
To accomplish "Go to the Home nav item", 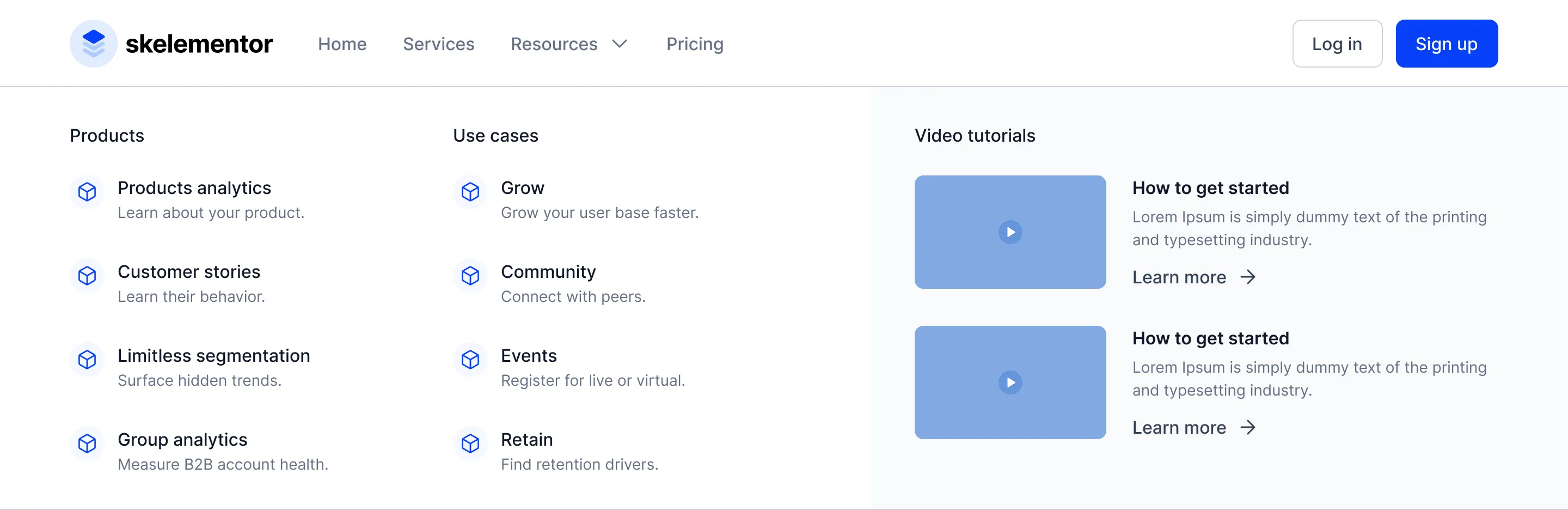I will pyautogui.click(x=342, y=44).
